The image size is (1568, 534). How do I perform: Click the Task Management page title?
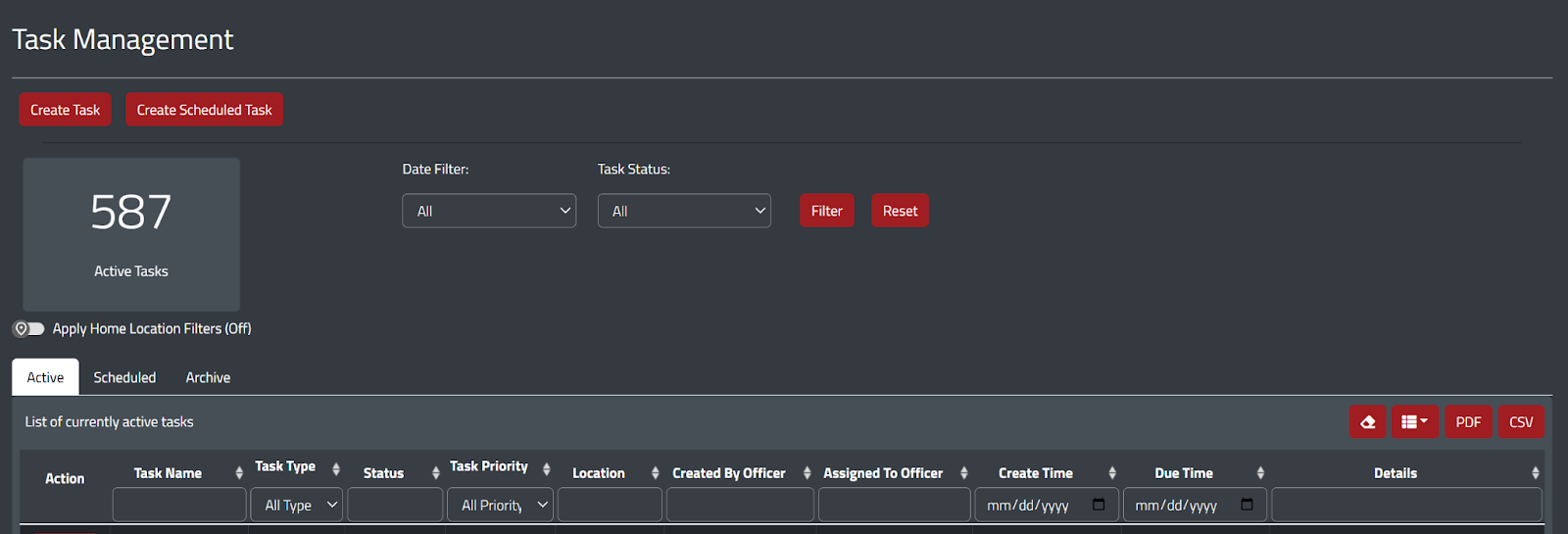[122, 39]
